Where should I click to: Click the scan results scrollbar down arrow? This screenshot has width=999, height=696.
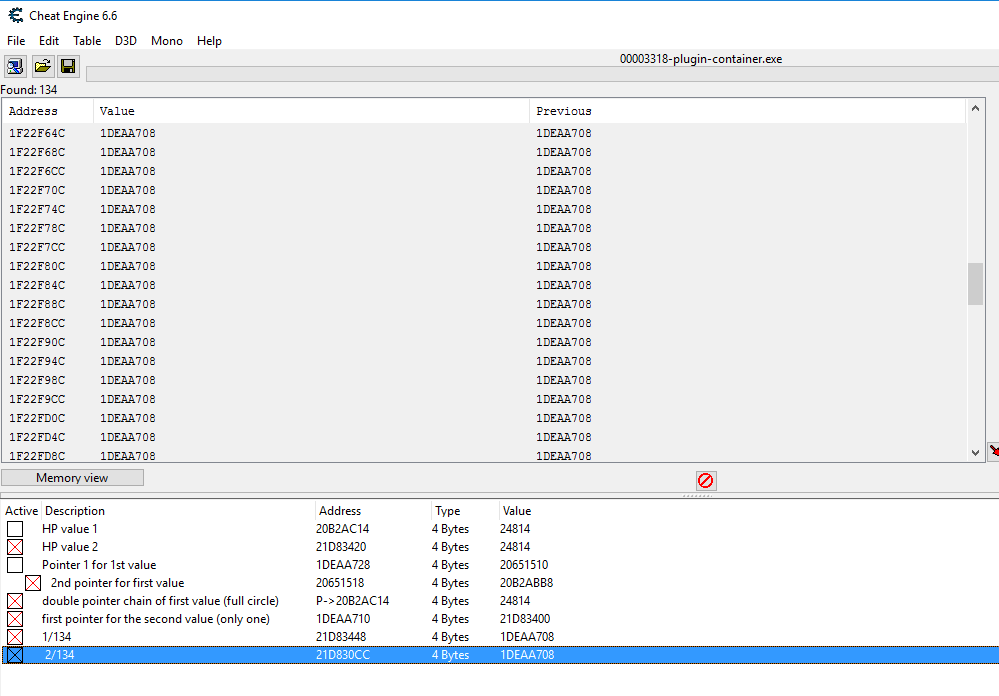pos(975,451)
